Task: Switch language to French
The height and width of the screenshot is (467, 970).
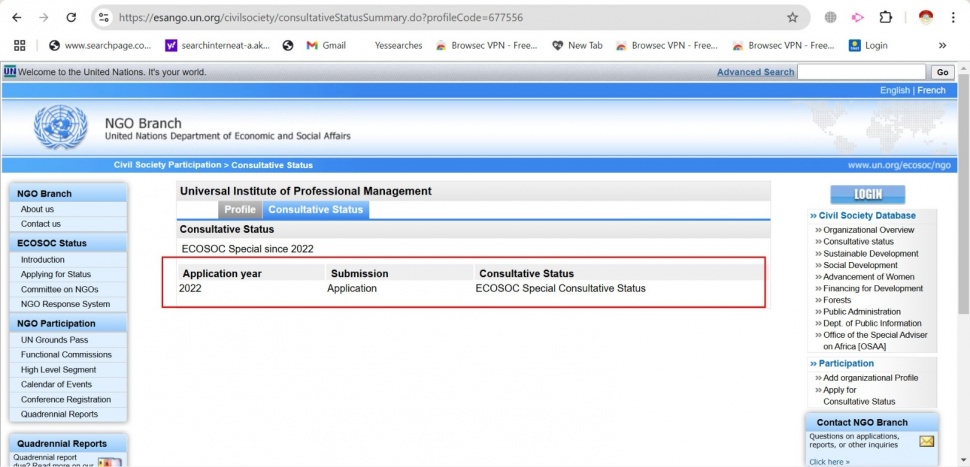Action: [931, 90]
